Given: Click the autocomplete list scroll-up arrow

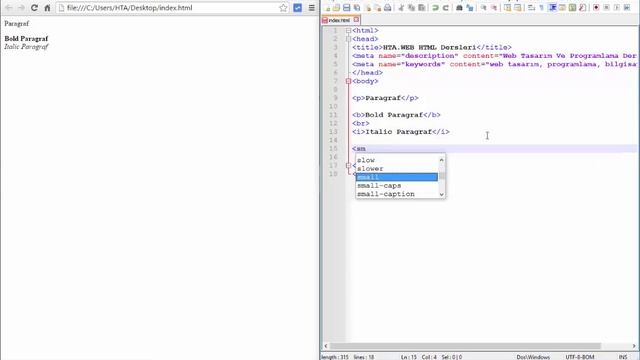Looking at the screenshot, I should tap(442, 160).
